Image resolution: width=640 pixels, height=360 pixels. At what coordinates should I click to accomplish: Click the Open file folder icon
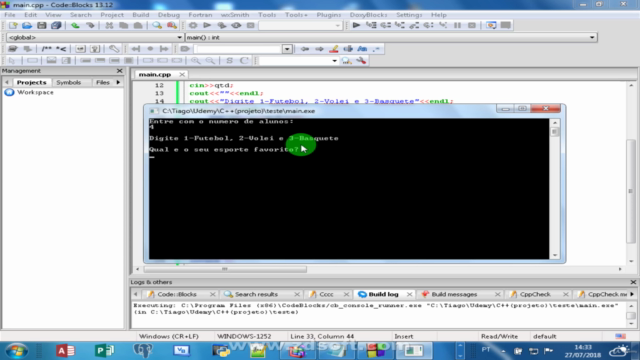(x=27, y=25)
